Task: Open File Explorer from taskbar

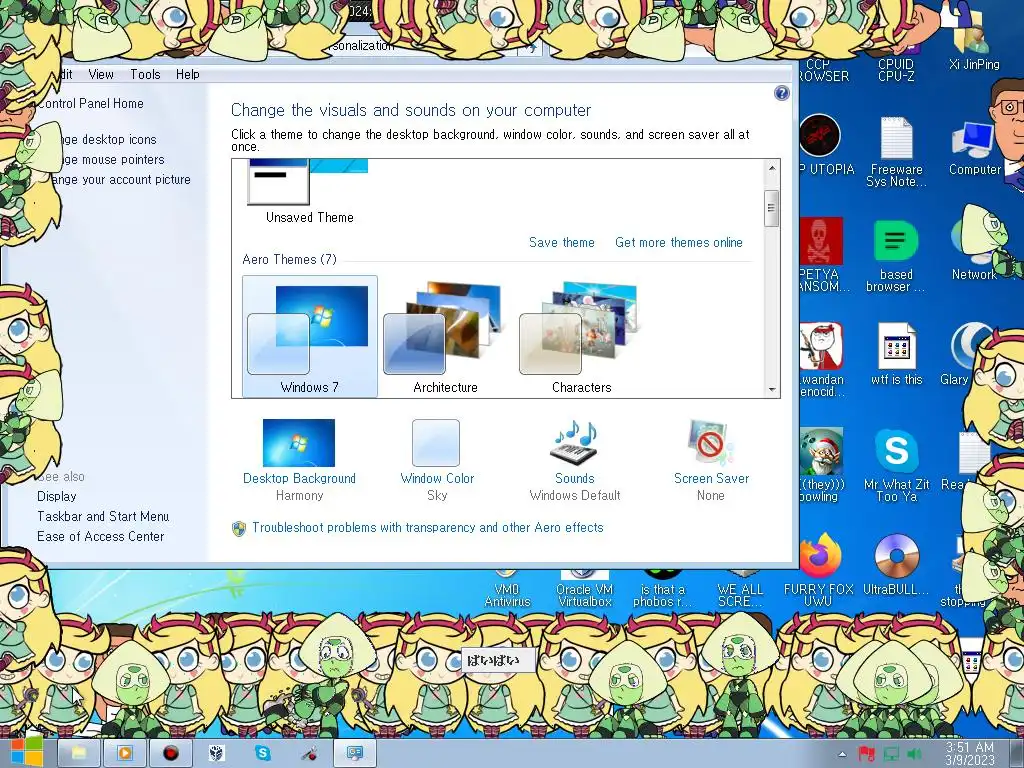Action: click(79, 753)
